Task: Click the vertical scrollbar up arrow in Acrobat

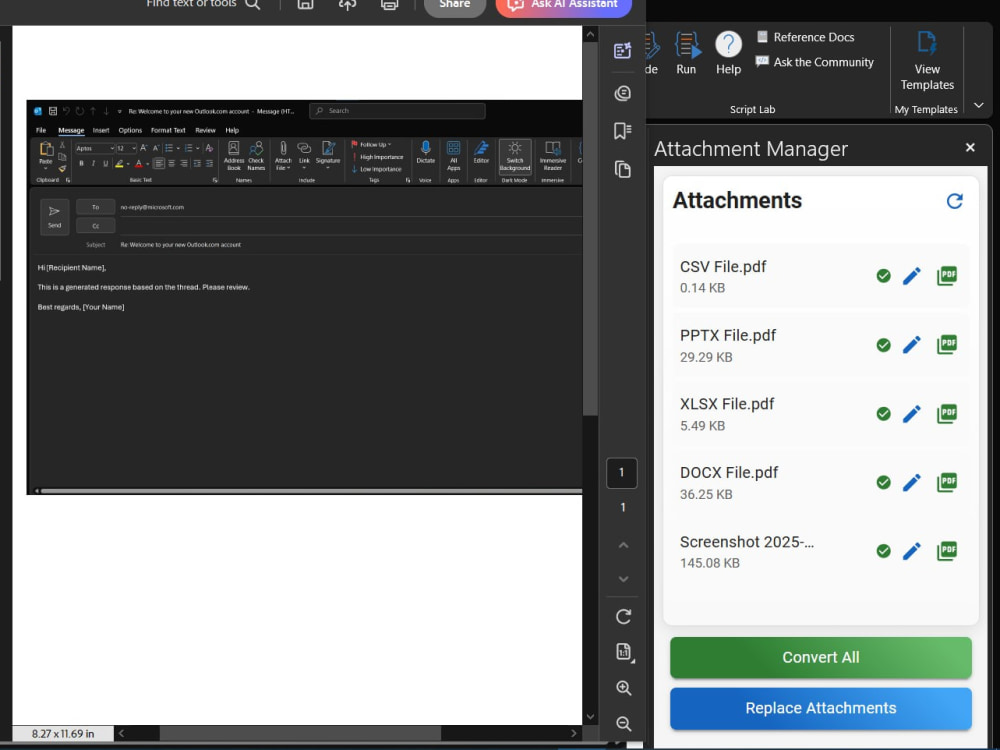Action: (x=591, y=34)
